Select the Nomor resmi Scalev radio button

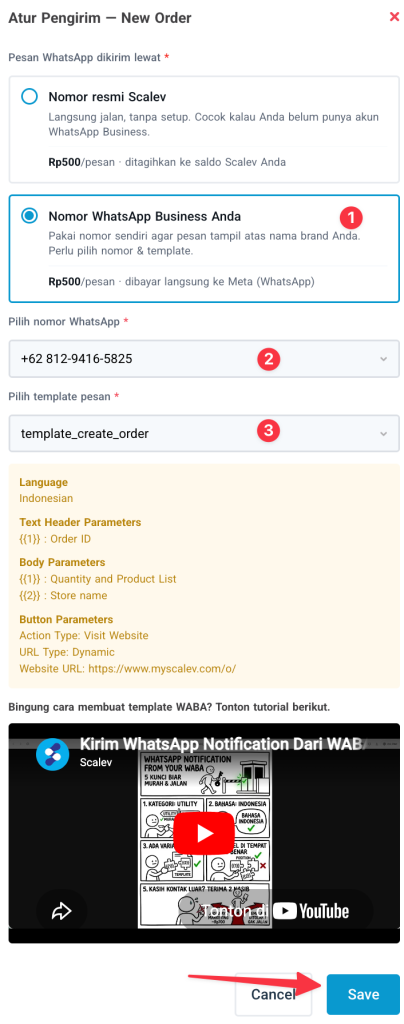coord(29,97)
